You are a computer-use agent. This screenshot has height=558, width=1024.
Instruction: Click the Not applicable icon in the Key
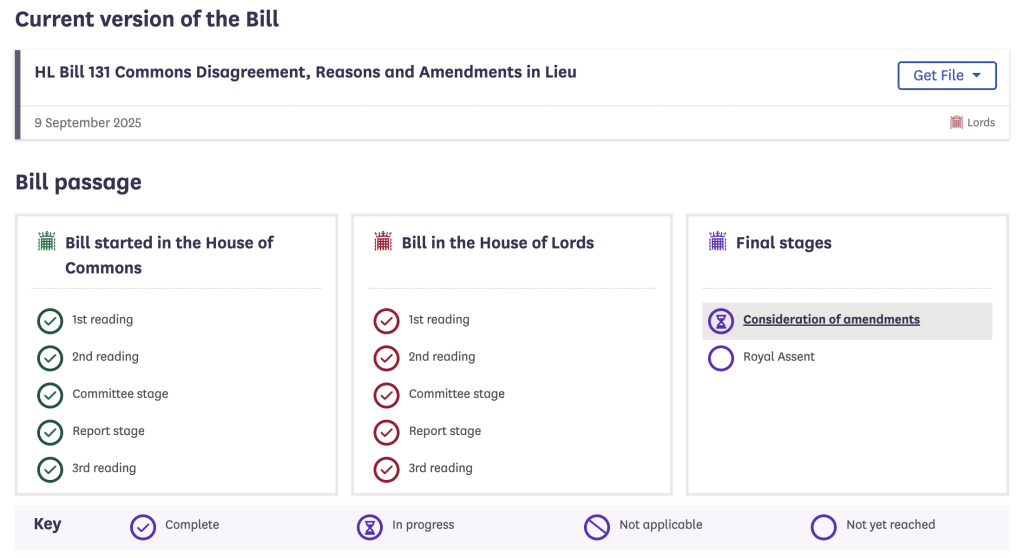click(597, 526)
